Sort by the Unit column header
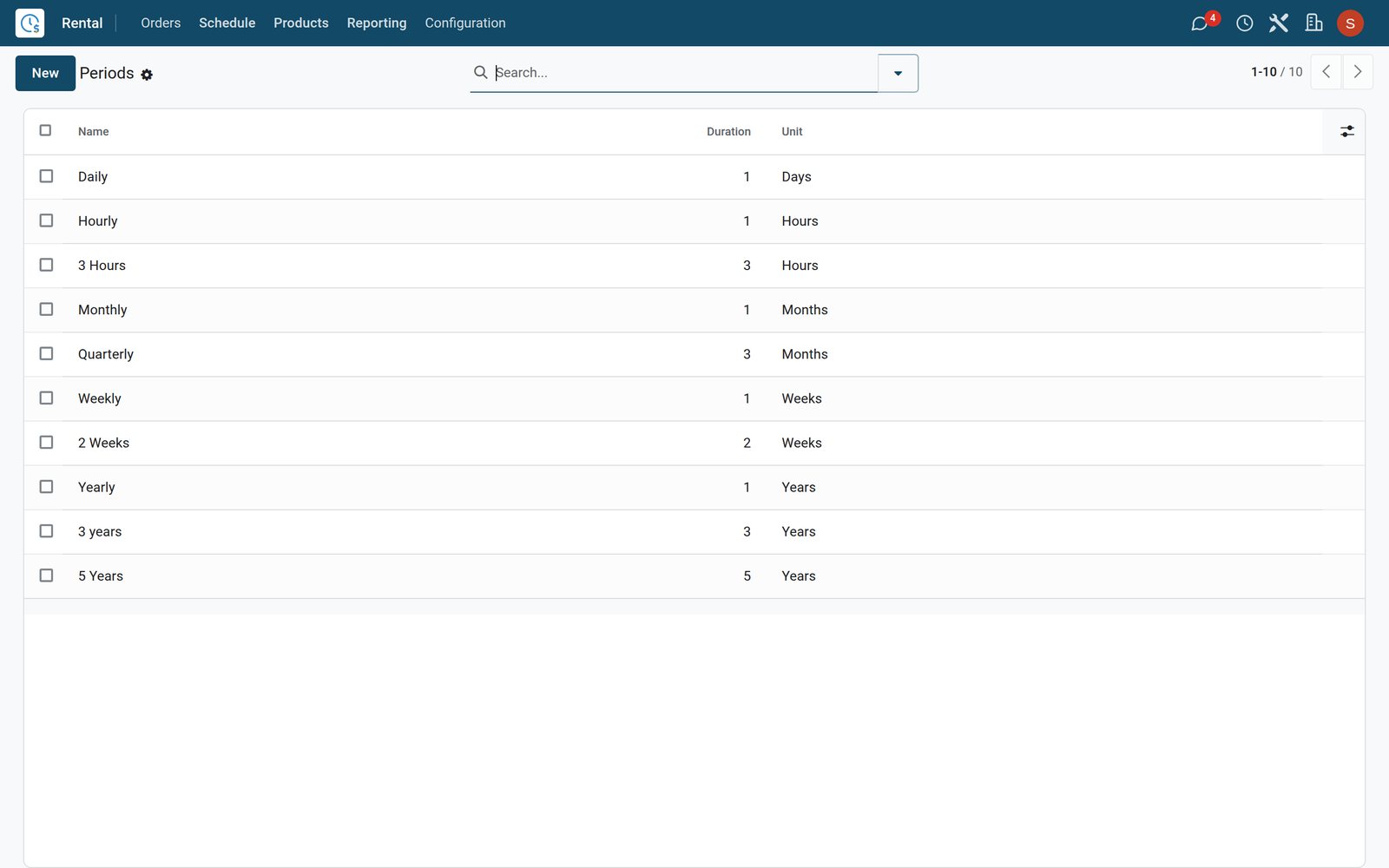The width and height of the screenshot is (1389, 868). (x=792, y=132)
